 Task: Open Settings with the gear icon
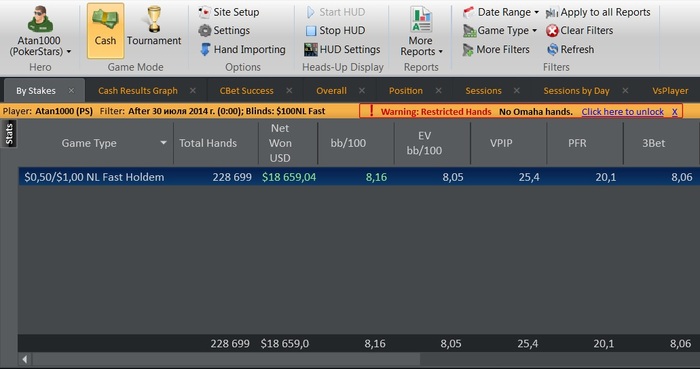pyautogui.click(x=224, y=30)
